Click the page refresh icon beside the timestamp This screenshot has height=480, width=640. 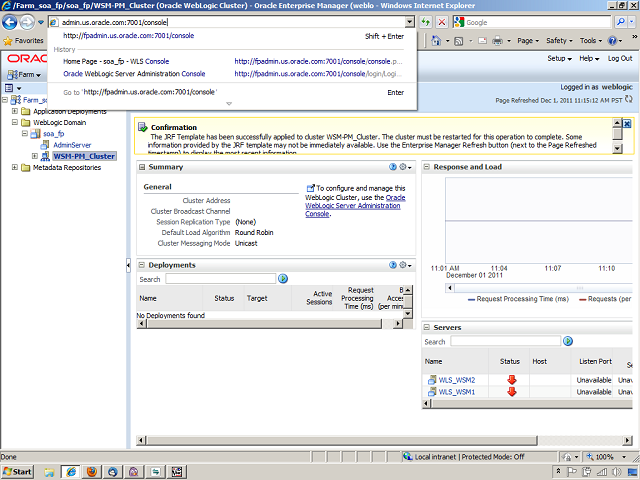point(631,100)
